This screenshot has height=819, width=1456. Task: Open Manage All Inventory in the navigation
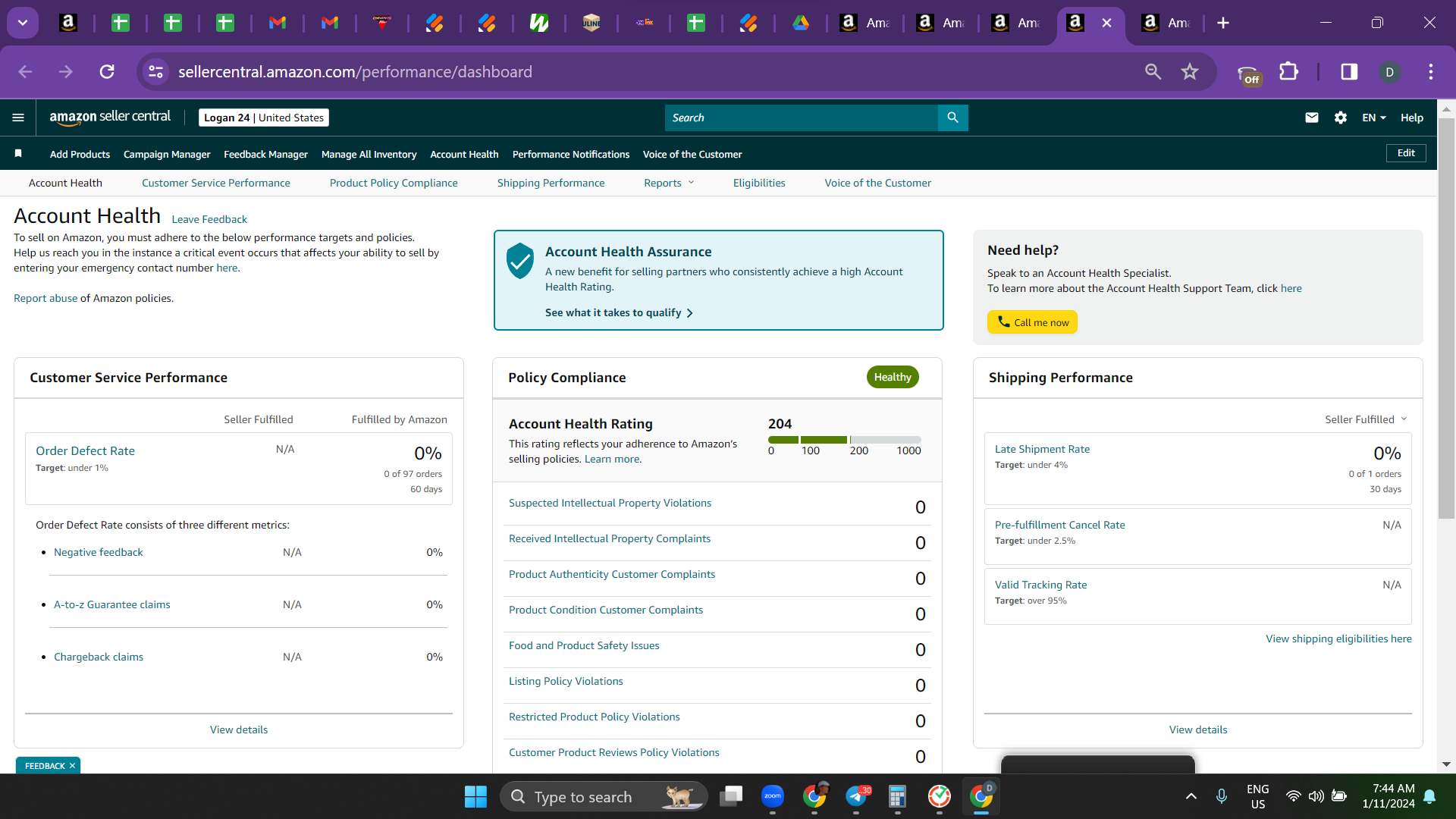pyautogui.click(x=369, y=154)
